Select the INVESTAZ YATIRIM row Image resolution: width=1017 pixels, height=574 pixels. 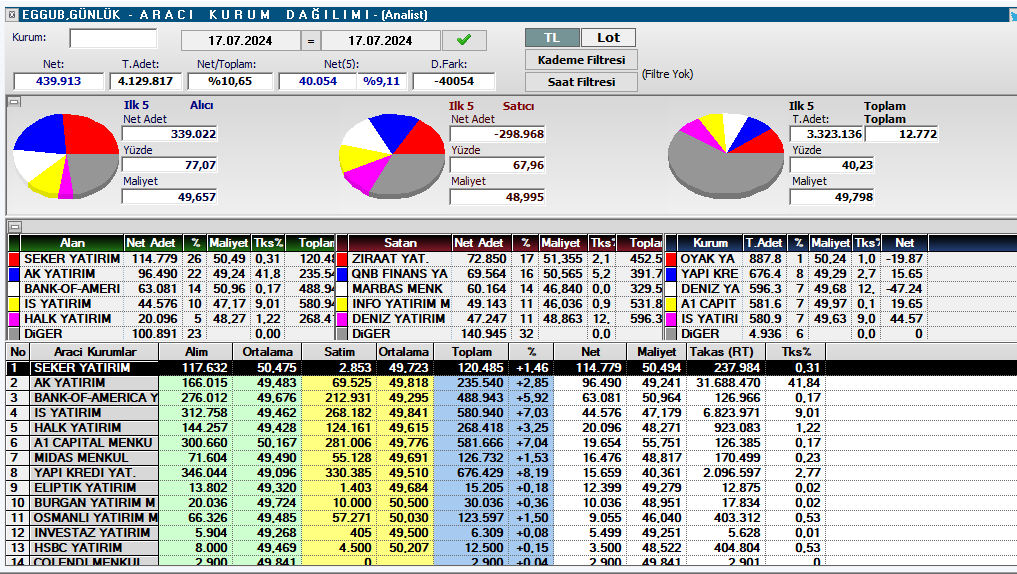415,532
